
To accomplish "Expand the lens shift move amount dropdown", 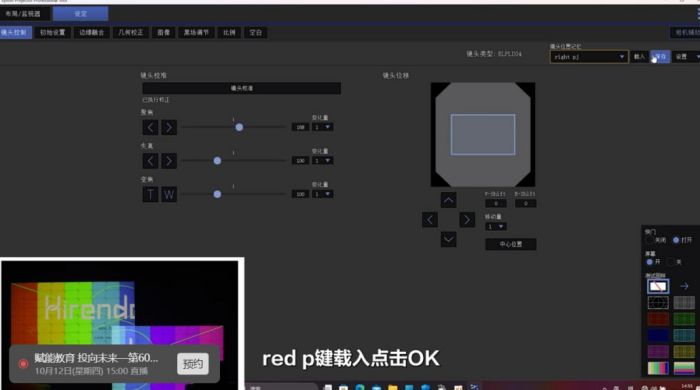I will (x=496, y=227).
